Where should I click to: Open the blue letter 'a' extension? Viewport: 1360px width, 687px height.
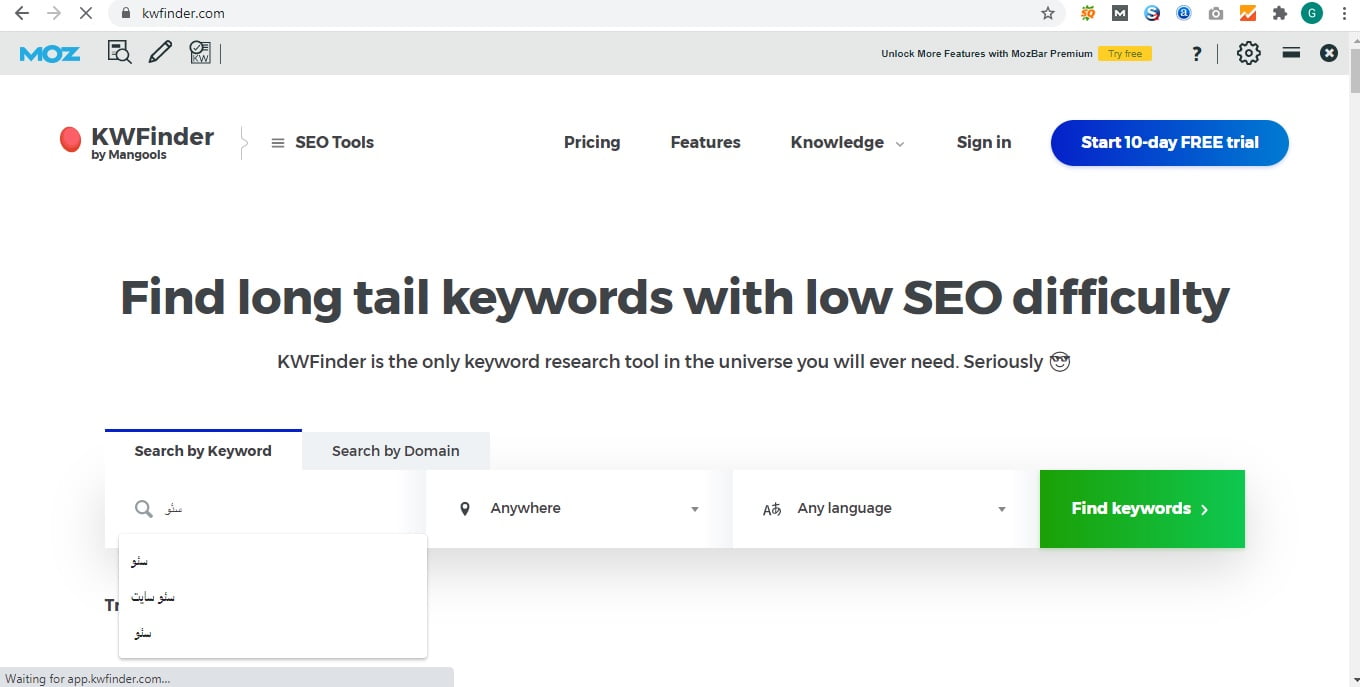(x=1184, y=14)
